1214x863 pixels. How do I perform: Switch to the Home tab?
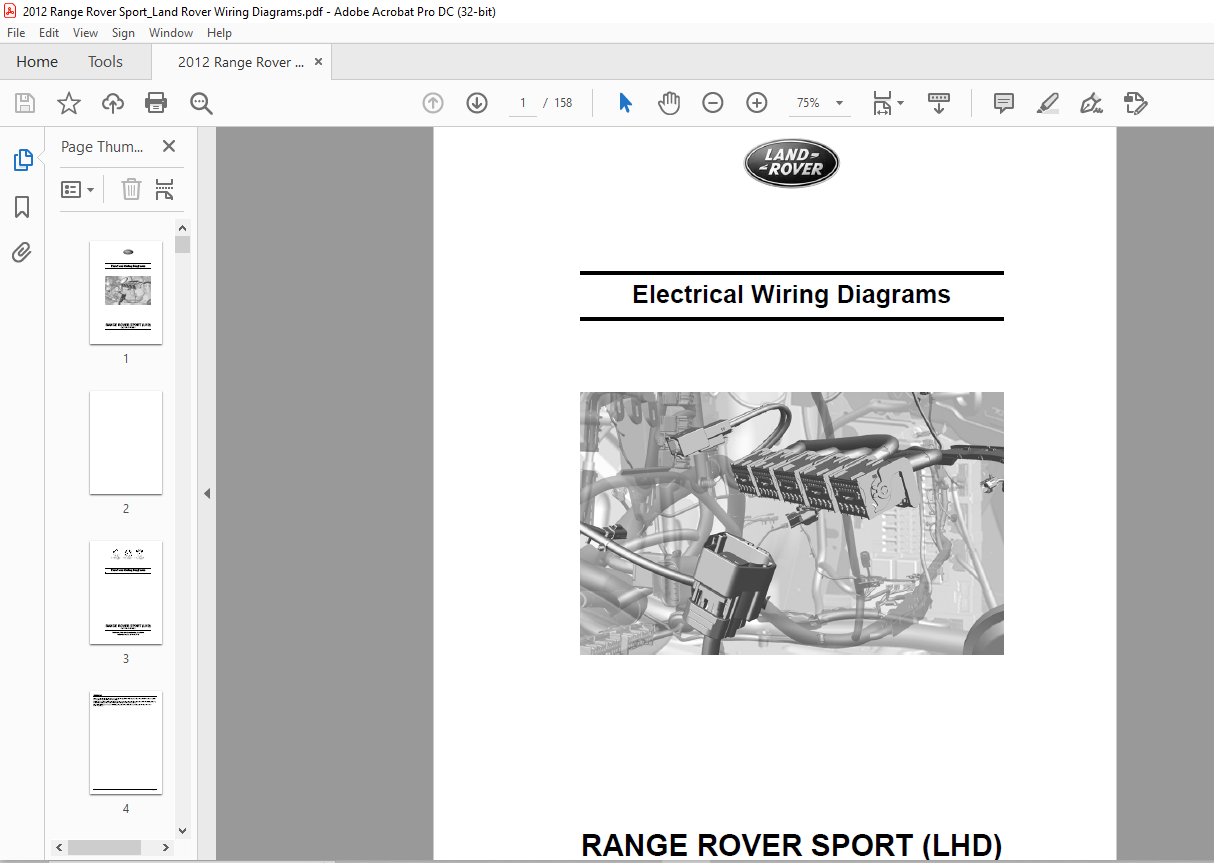pos(37,62)
